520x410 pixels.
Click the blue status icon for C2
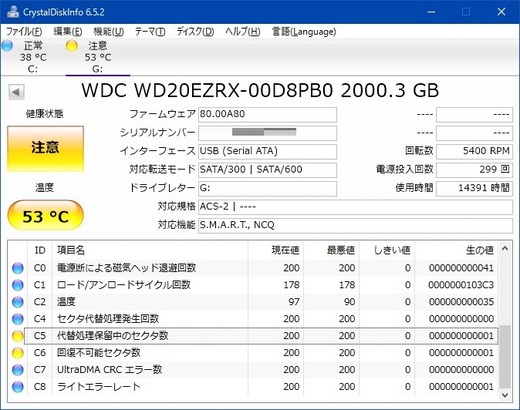pyautogui.click(x=18, y=302)
